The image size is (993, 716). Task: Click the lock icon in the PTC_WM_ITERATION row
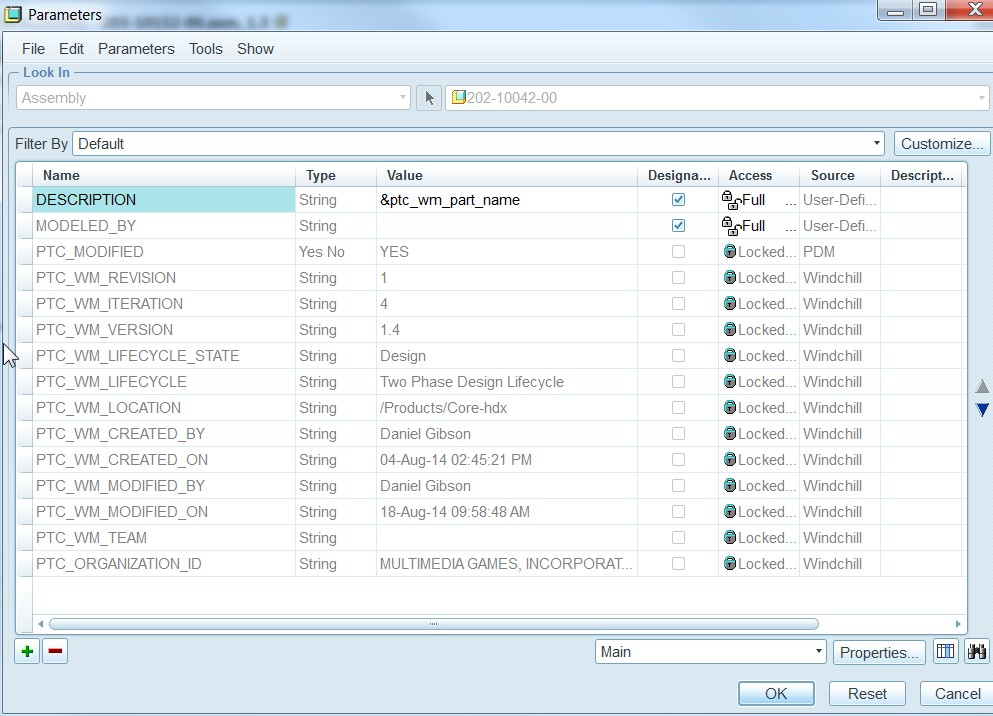[730, 304]
